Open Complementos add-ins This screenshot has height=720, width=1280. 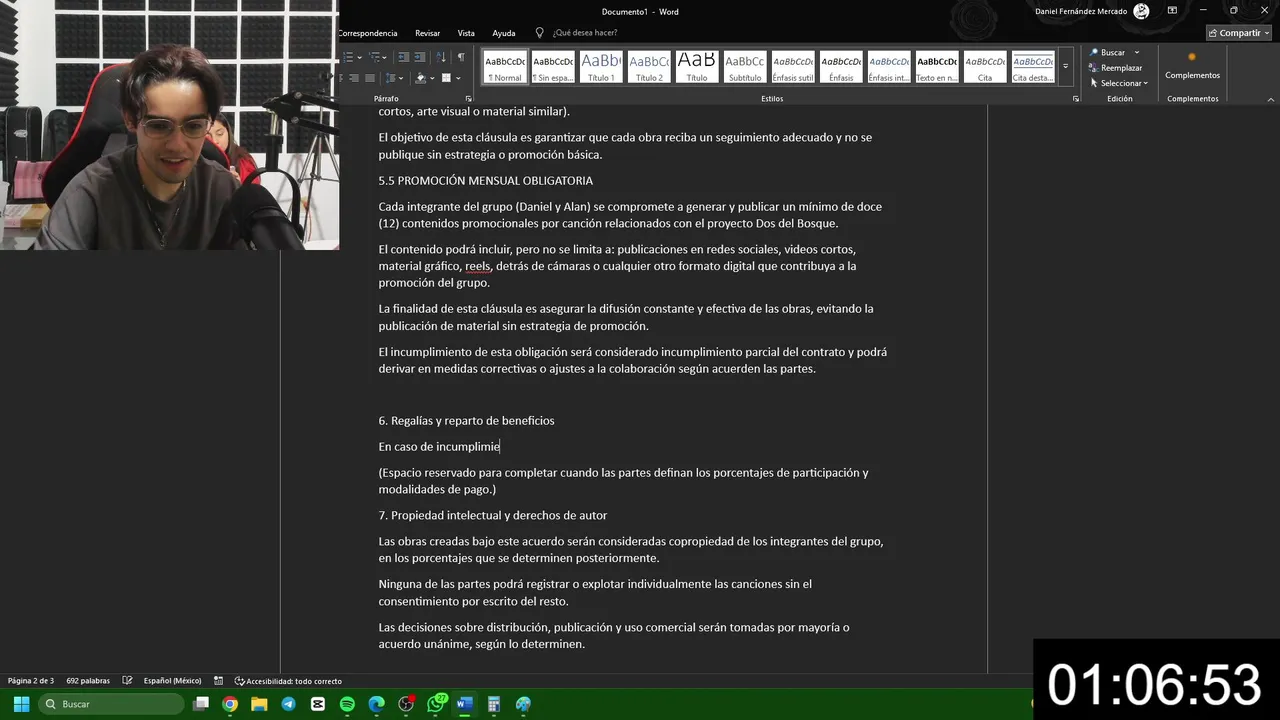pos(1192,67)
